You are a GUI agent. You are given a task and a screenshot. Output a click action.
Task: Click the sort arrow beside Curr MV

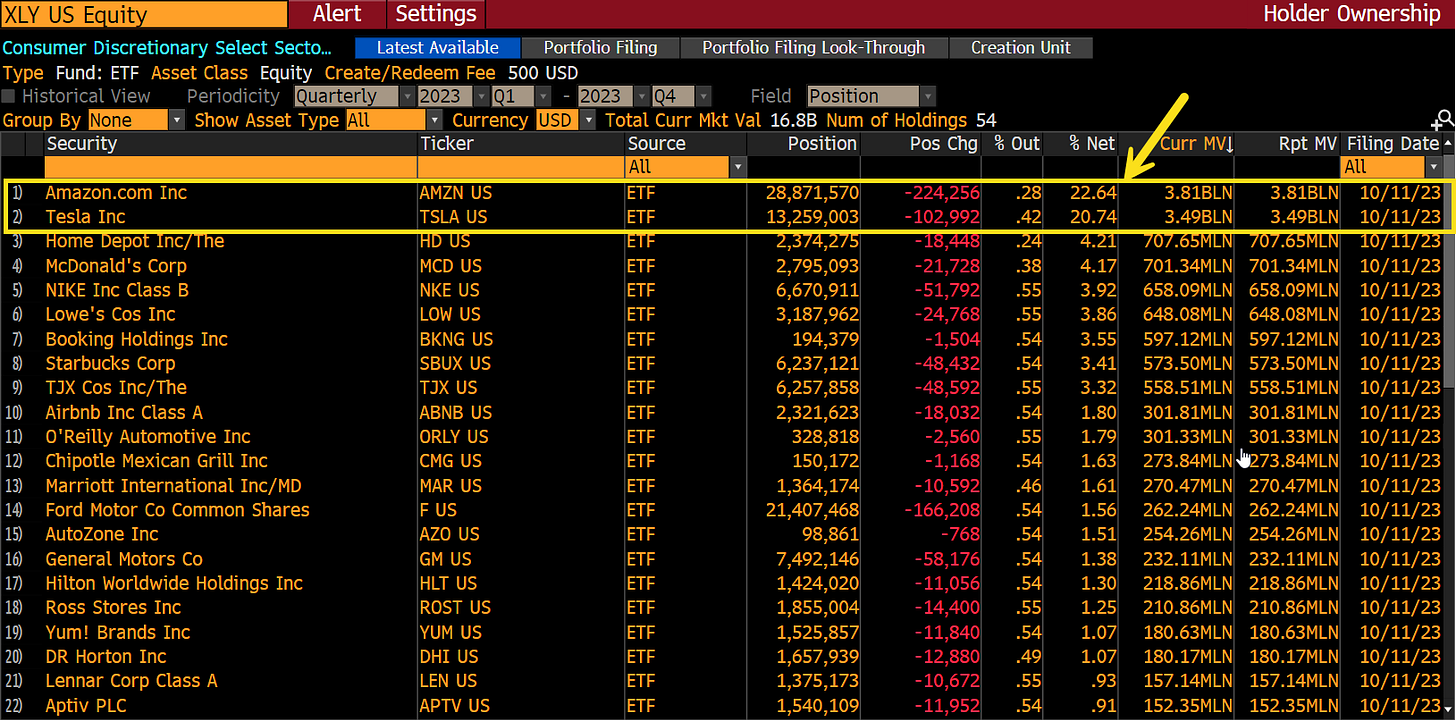[x=1229, y=144]
